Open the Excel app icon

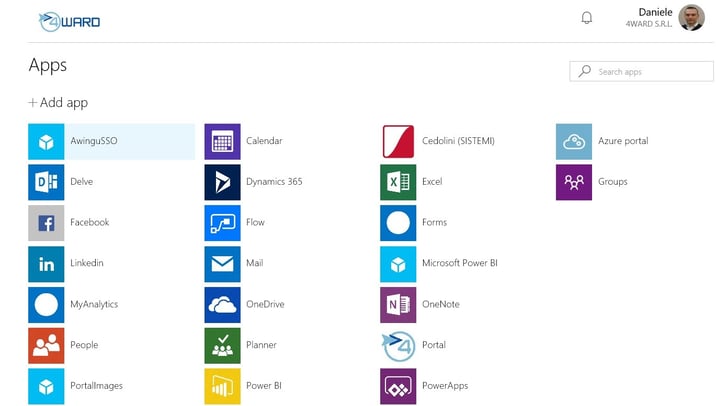[398, 182]
